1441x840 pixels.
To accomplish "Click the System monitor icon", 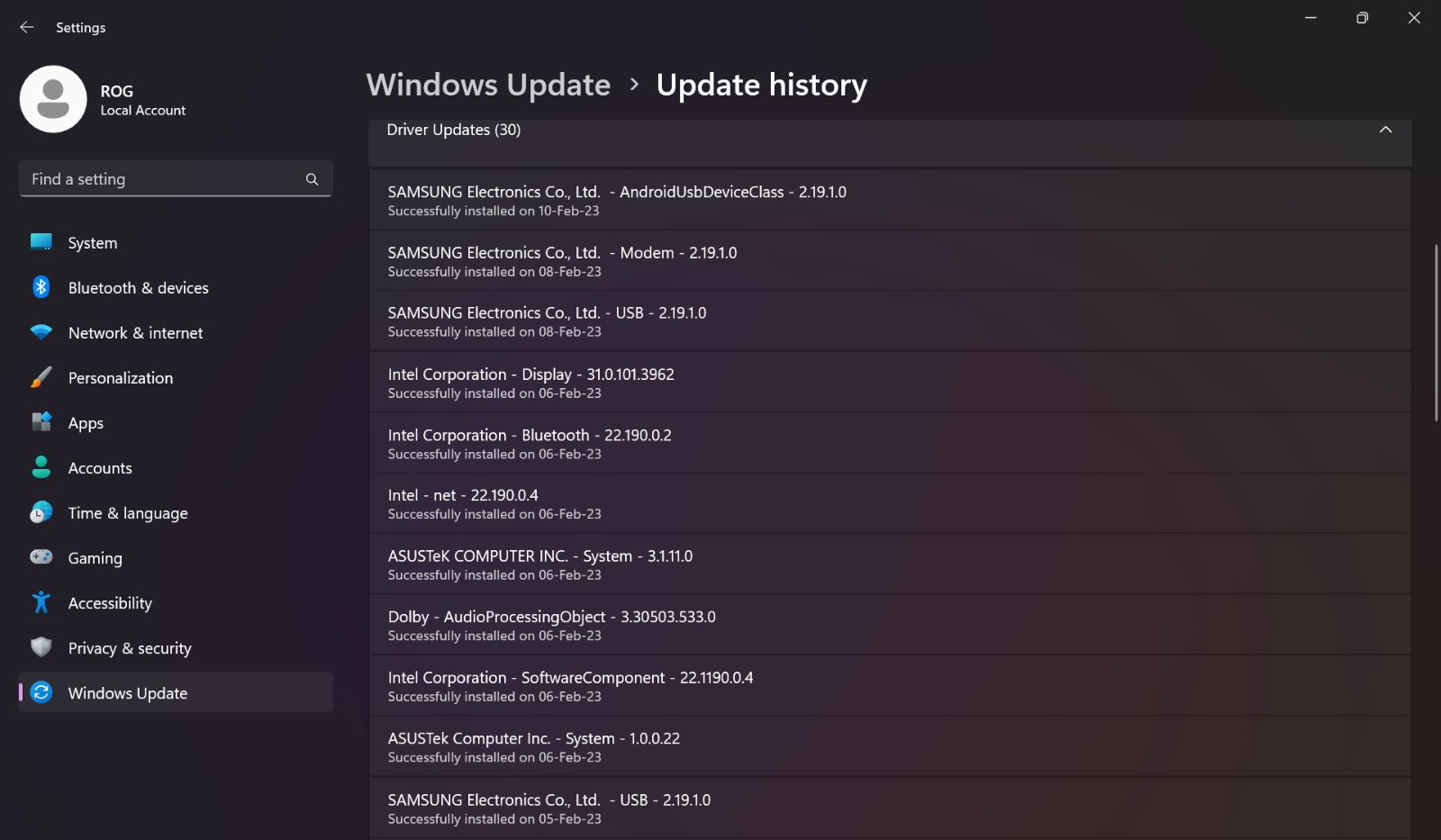I will point(41,242).
